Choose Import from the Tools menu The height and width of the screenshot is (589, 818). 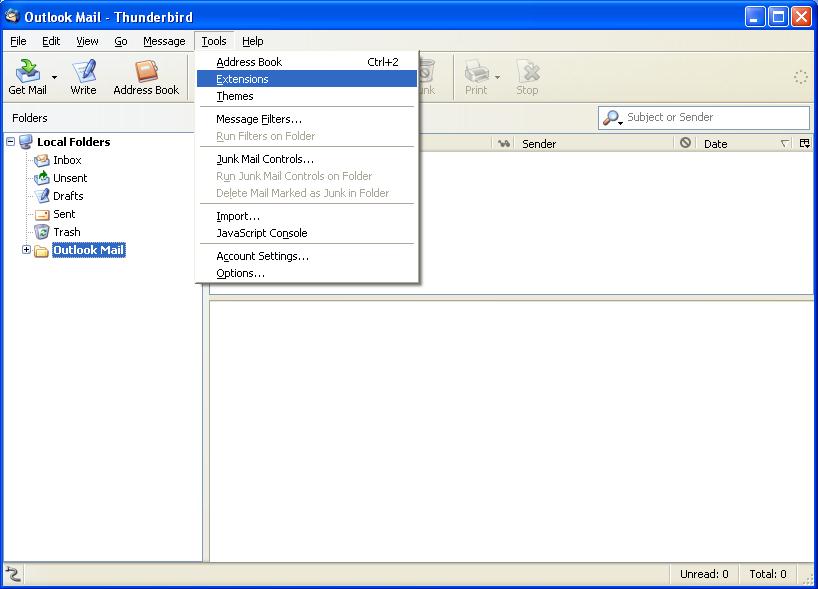[307, 216]
